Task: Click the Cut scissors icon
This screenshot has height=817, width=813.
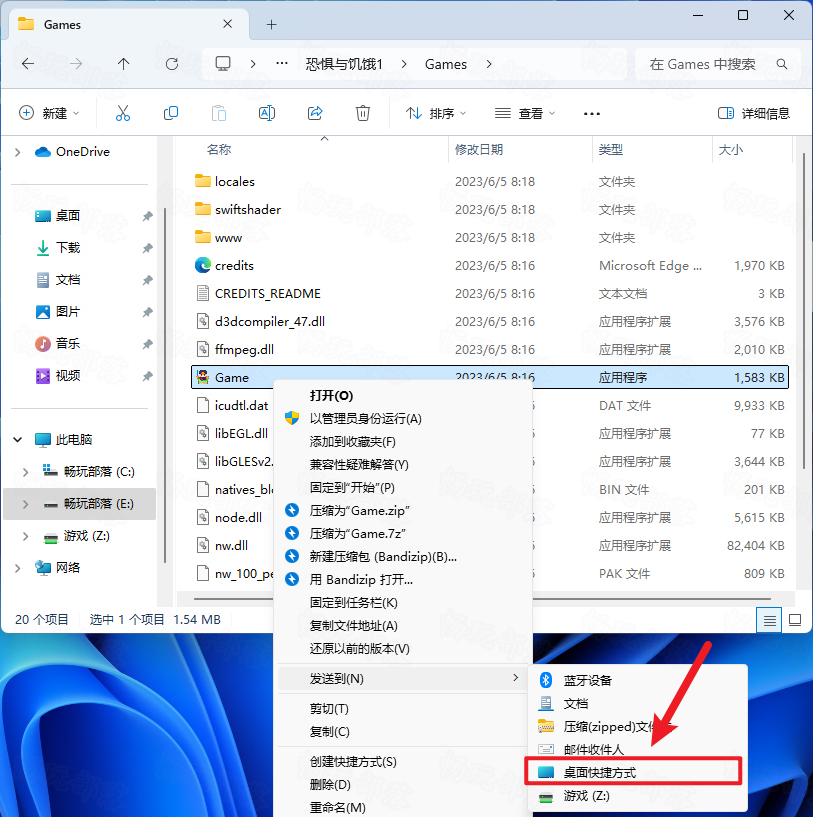Action: pos(122,113)
